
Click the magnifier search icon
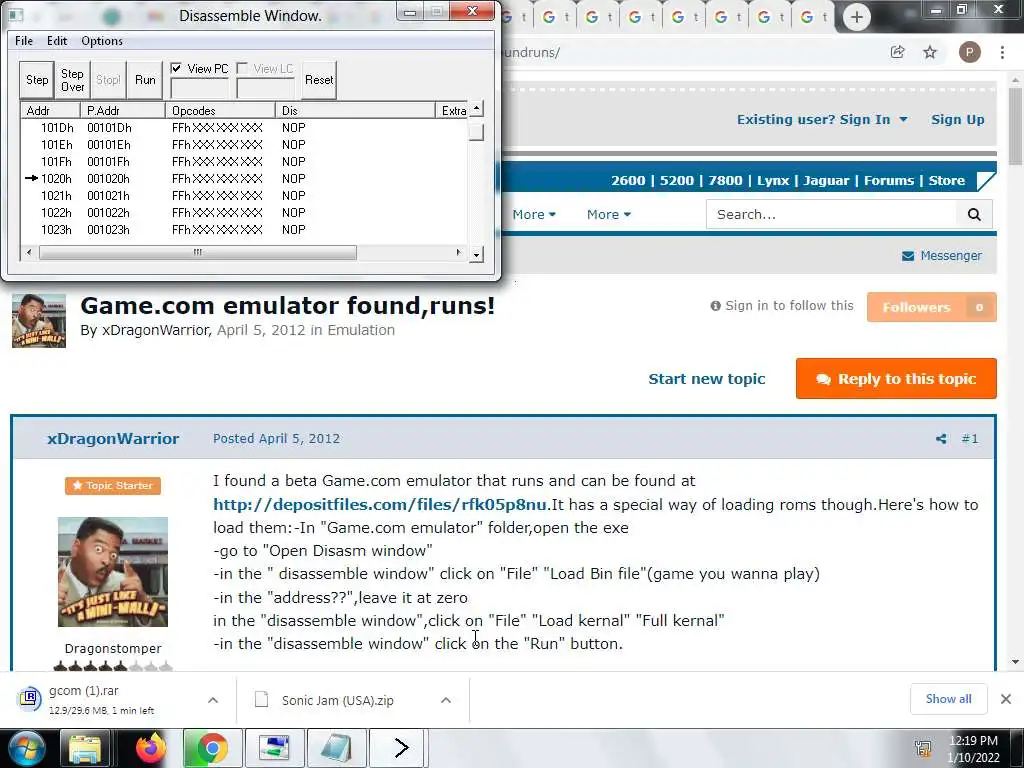click(974, 214)
